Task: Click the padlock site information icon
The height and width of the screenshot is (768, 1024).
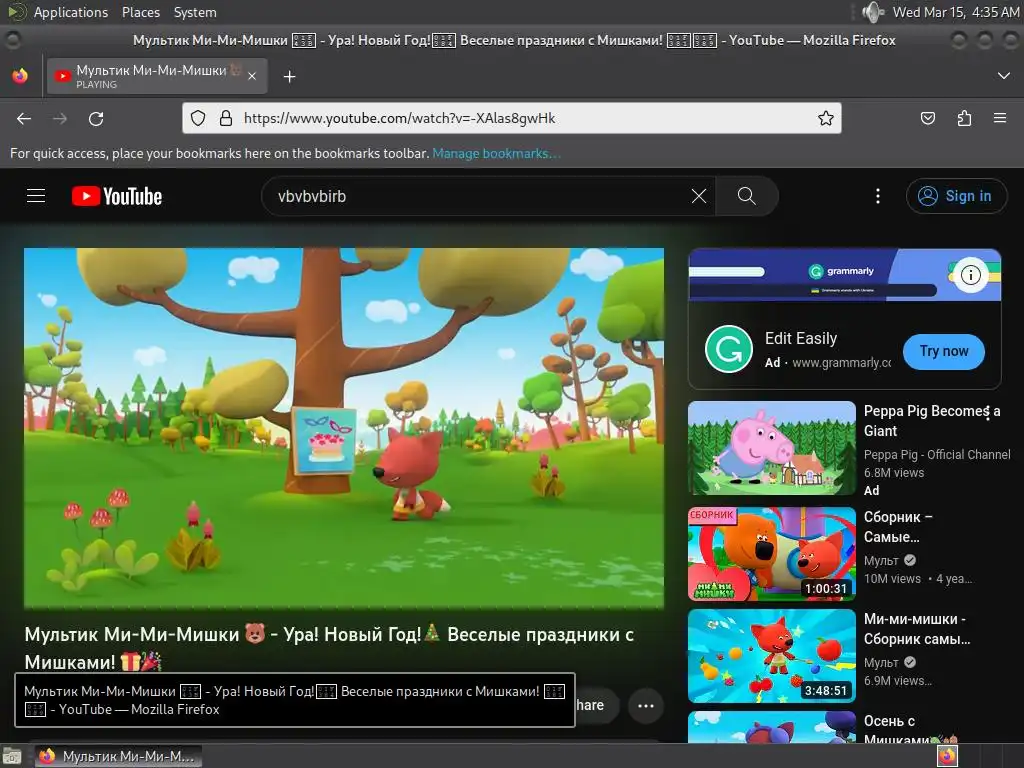Action: coord(226,118)
